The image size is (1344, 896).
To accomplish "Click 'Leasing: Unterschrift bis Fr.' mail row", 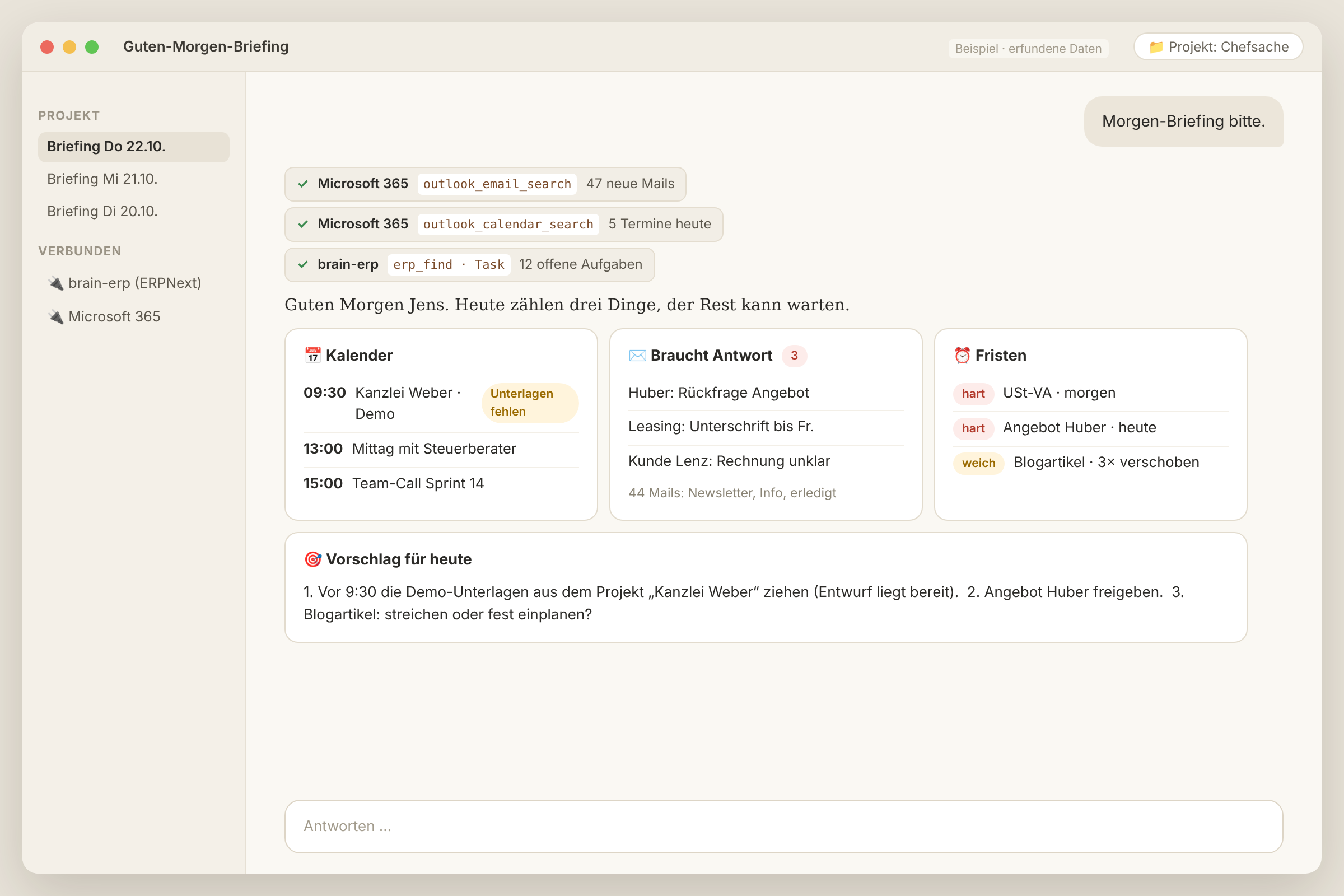I will coord(765,426).
